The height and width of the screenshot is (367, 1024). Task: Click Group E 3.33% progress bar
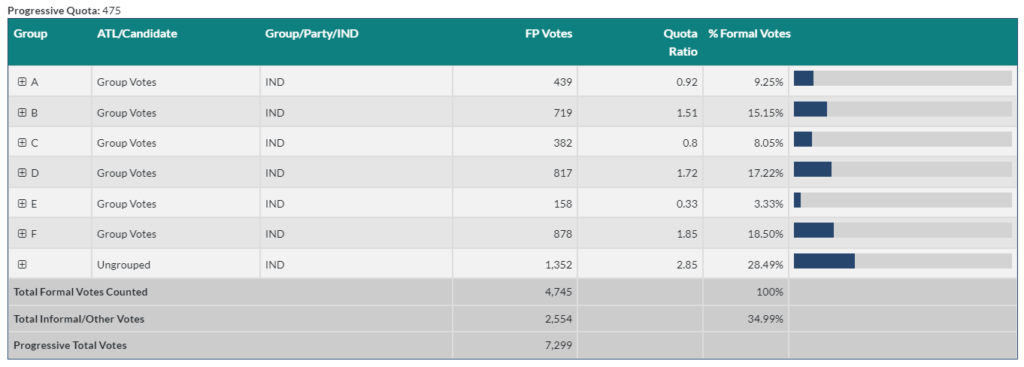click(x=903, y=200)
